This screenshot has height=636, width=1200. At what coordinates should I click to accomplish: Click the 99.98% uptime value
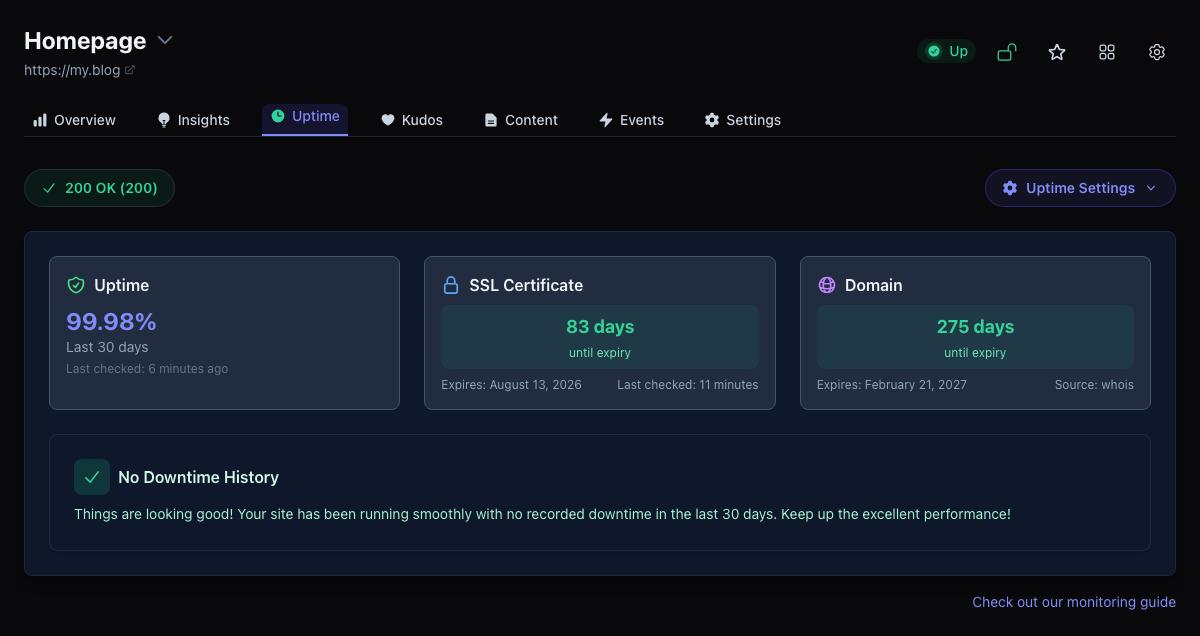coord(111,321)
